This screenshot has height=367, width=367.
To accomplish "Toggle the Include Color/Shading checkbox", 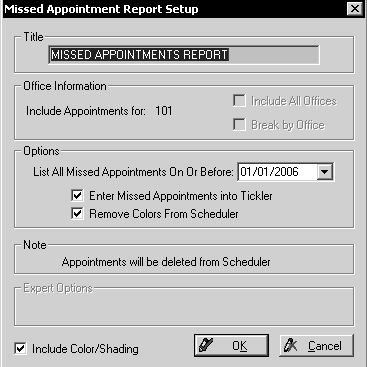I will 21,349.
